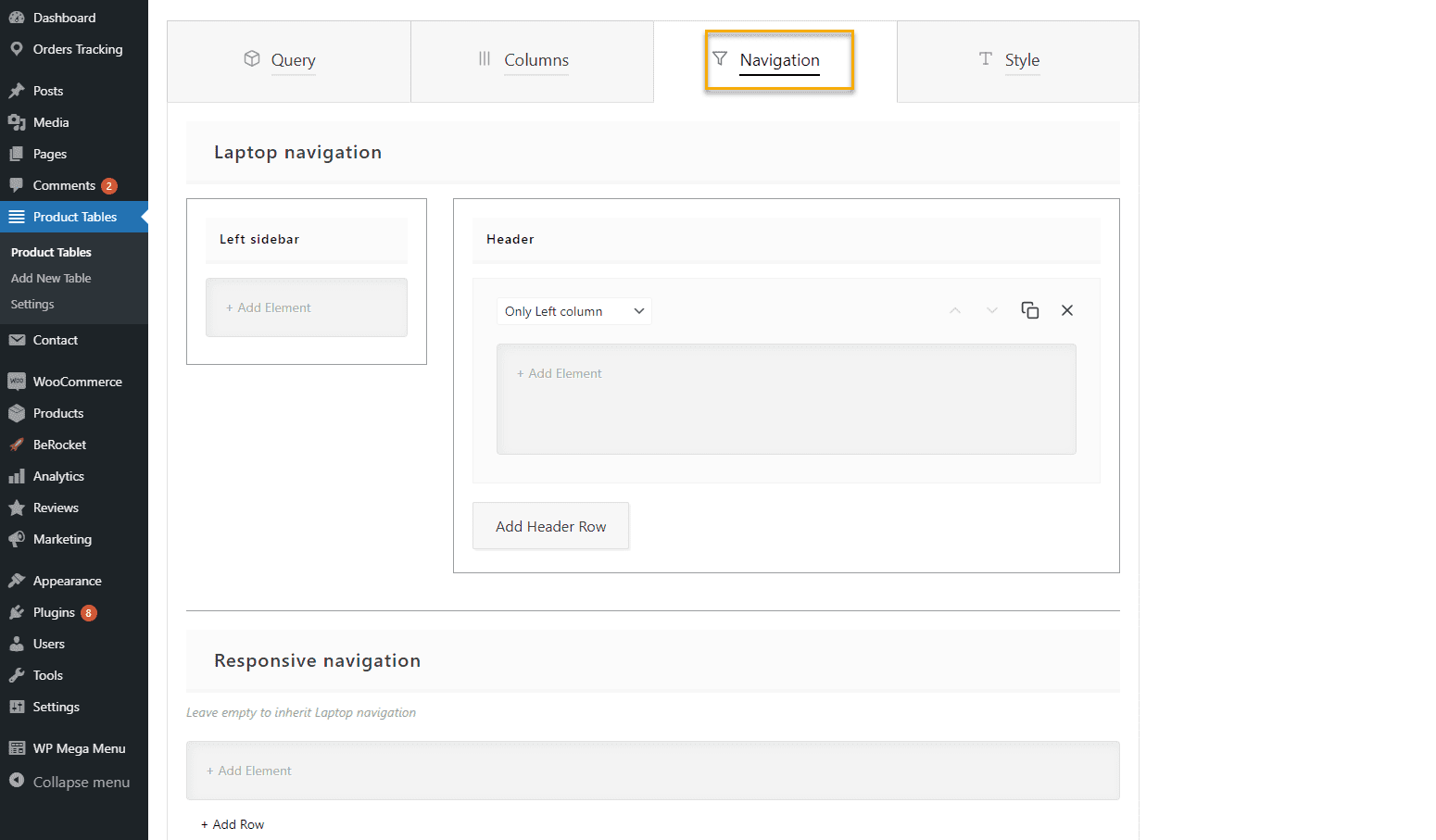Image resolution: width=1436 pixels, height=840 pixels.
Task: Click the Pages icon in sidebar
Action: pyautogui.click(x=17, y=154)
